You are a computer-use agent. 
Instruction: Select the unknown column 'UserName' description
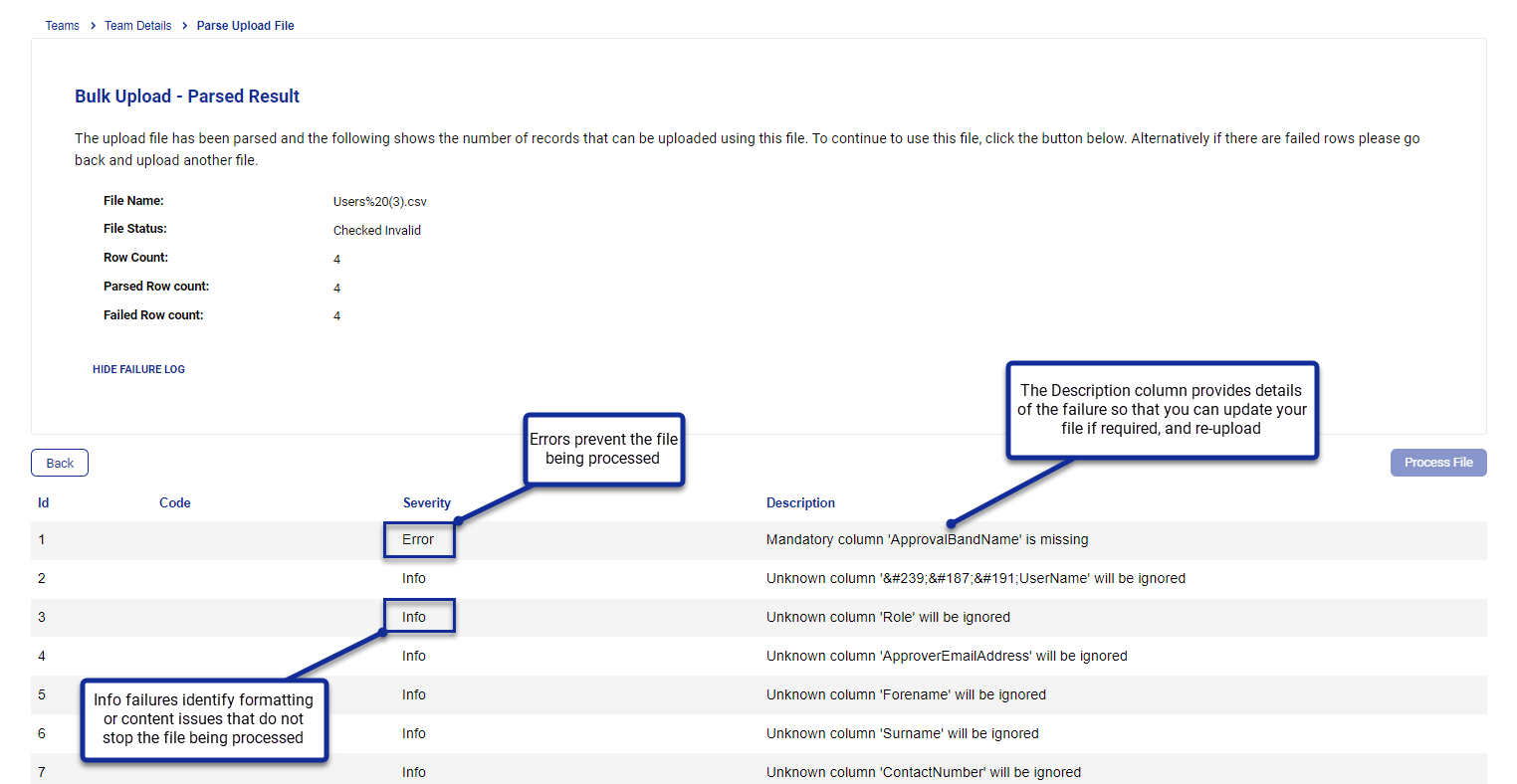click(x=975, y=578)
